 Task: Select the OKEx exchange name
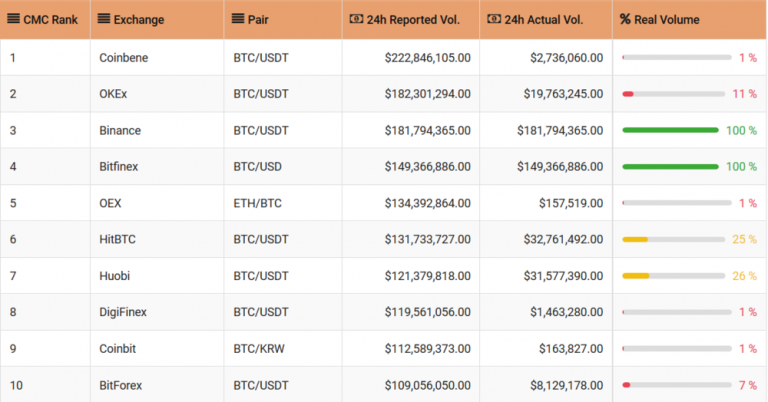113,94
